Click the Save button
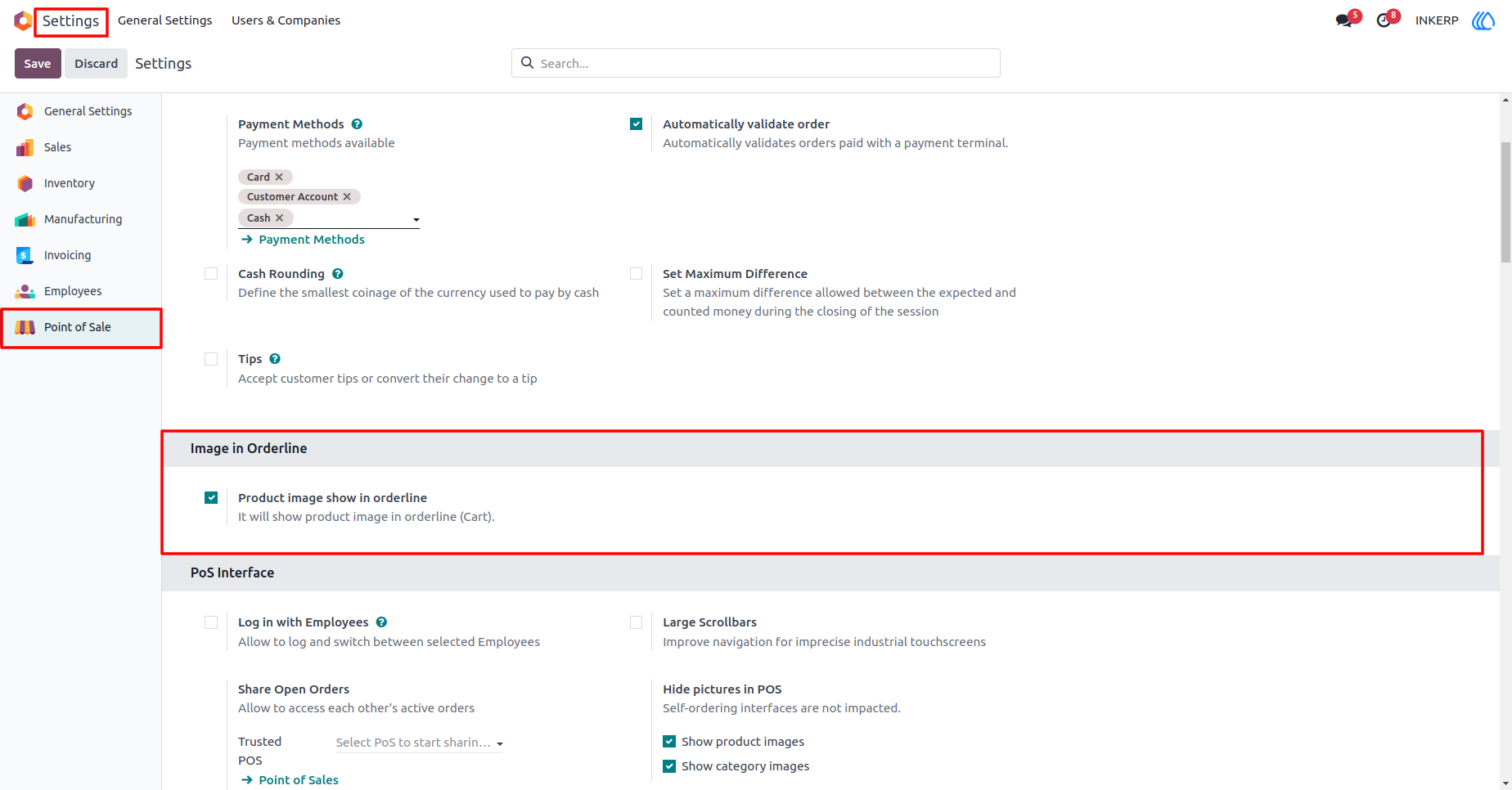This screenshot has height=790, width=1512. click(38, 64)
